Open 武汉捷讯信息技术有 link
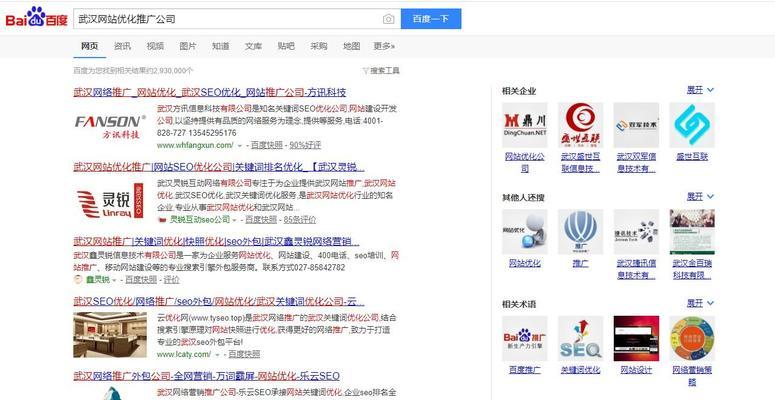The width and height of the screenshot is (775, 400). coord(637,269)
